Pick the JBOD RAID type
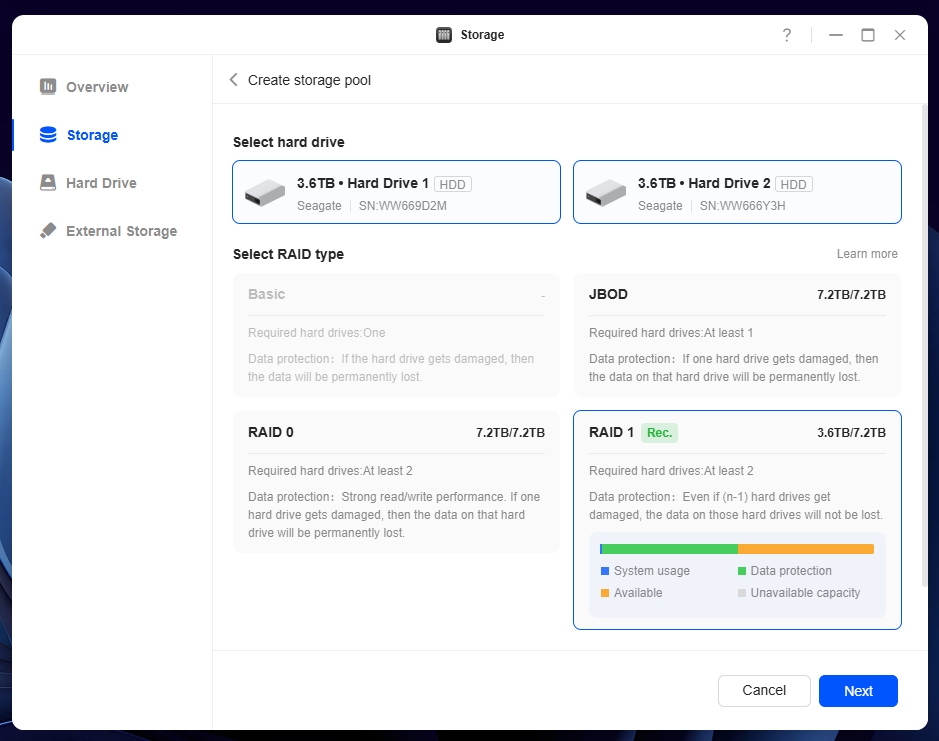 tap(737, 334)
